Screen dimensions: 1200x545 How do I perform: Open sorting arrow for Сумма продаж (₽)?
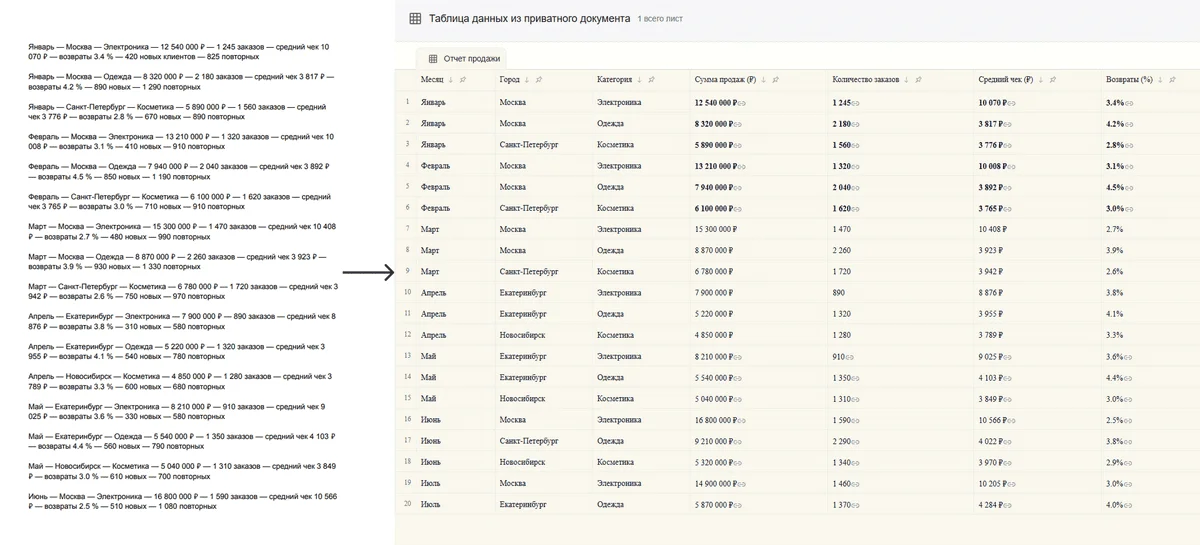762,80
